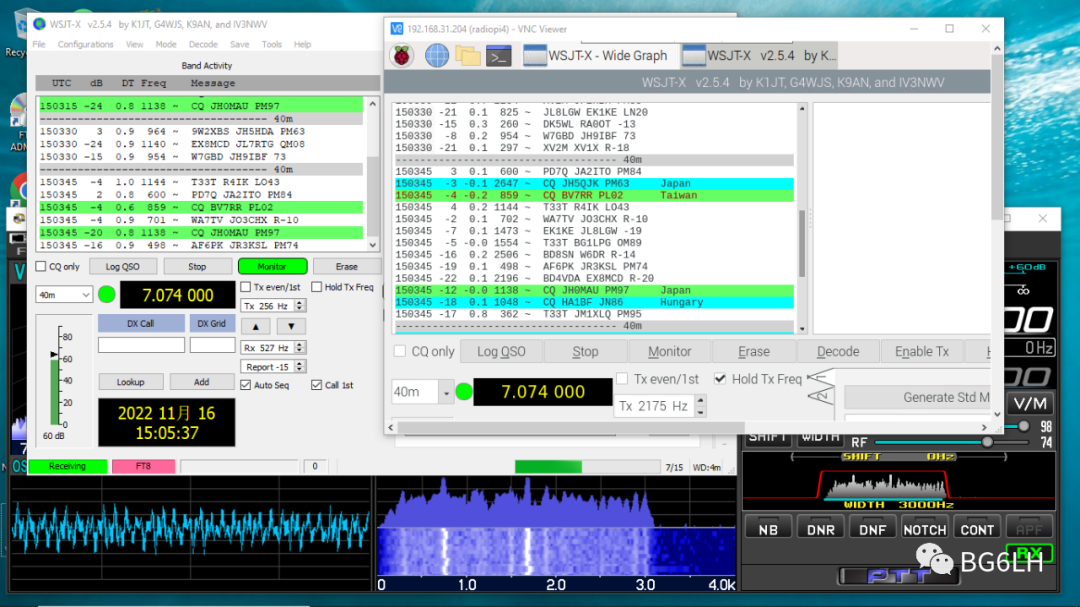
Task: Click the green monitor indicator in left WSJT-X
Action: (107, 295)
